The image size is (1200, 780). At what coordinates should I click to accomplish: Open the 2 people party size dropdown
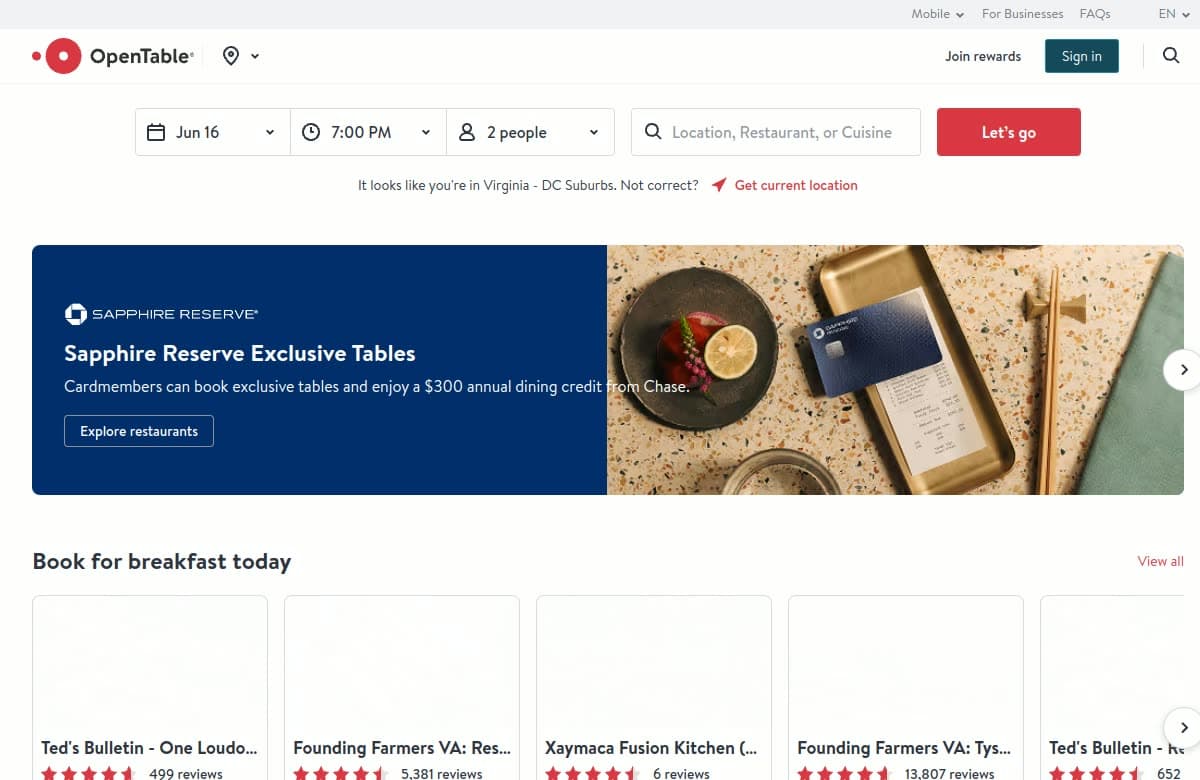tap(530, 132)
